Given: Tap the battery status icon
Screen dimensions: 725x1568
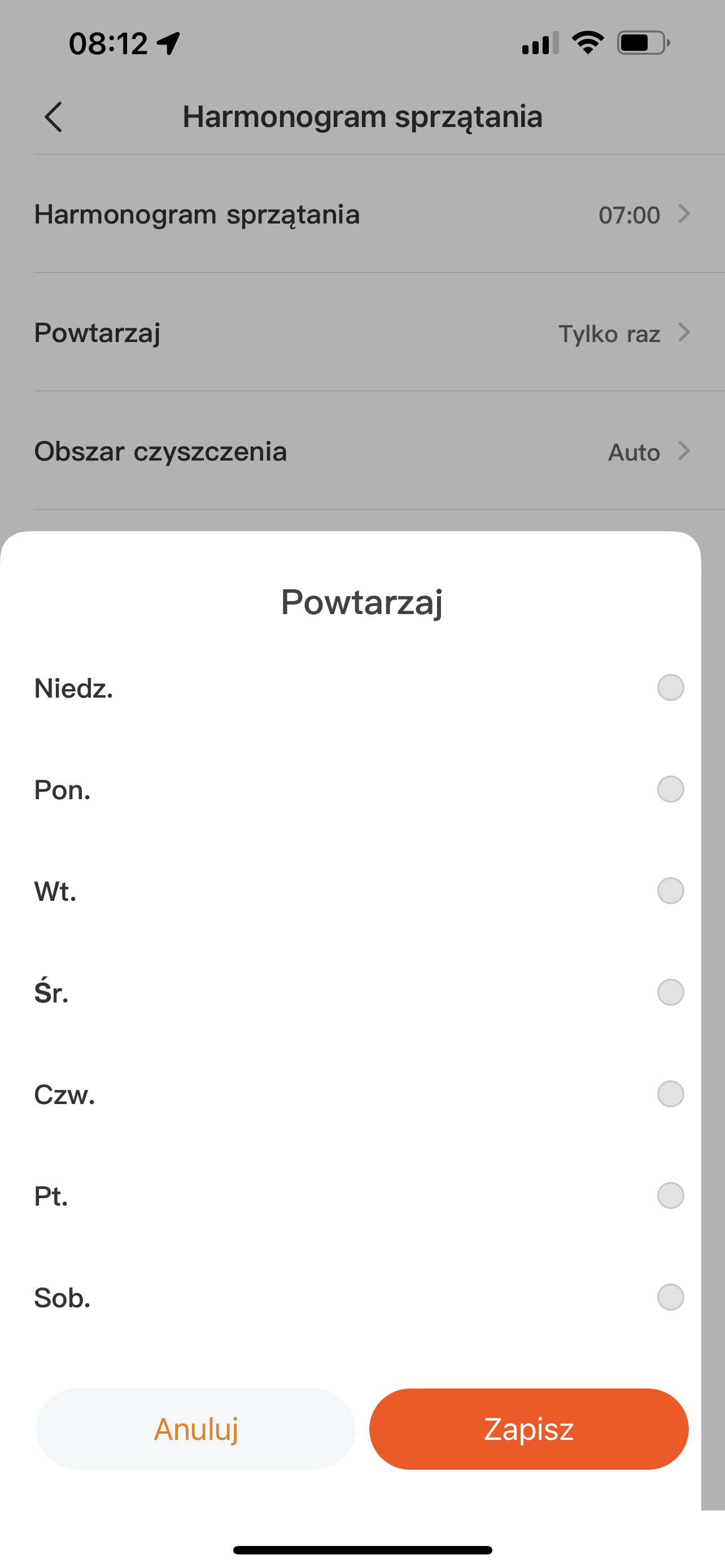Looking at the screenshot, I should [643, 43].
